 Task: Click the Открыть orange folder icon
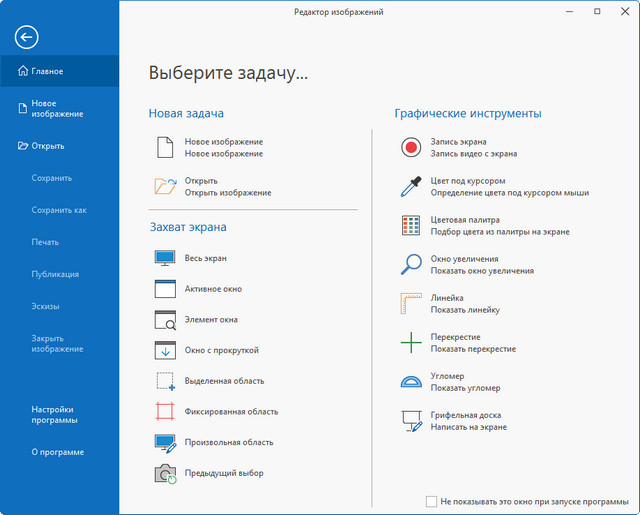click(165, 186)
